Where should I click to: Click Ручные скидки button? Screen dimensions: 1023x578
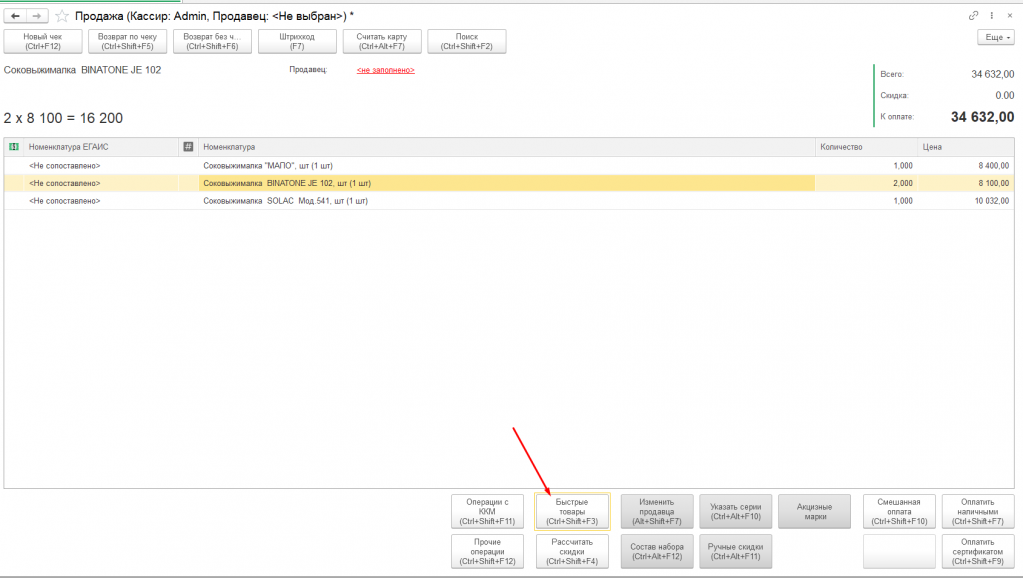(x=736, y=551)
